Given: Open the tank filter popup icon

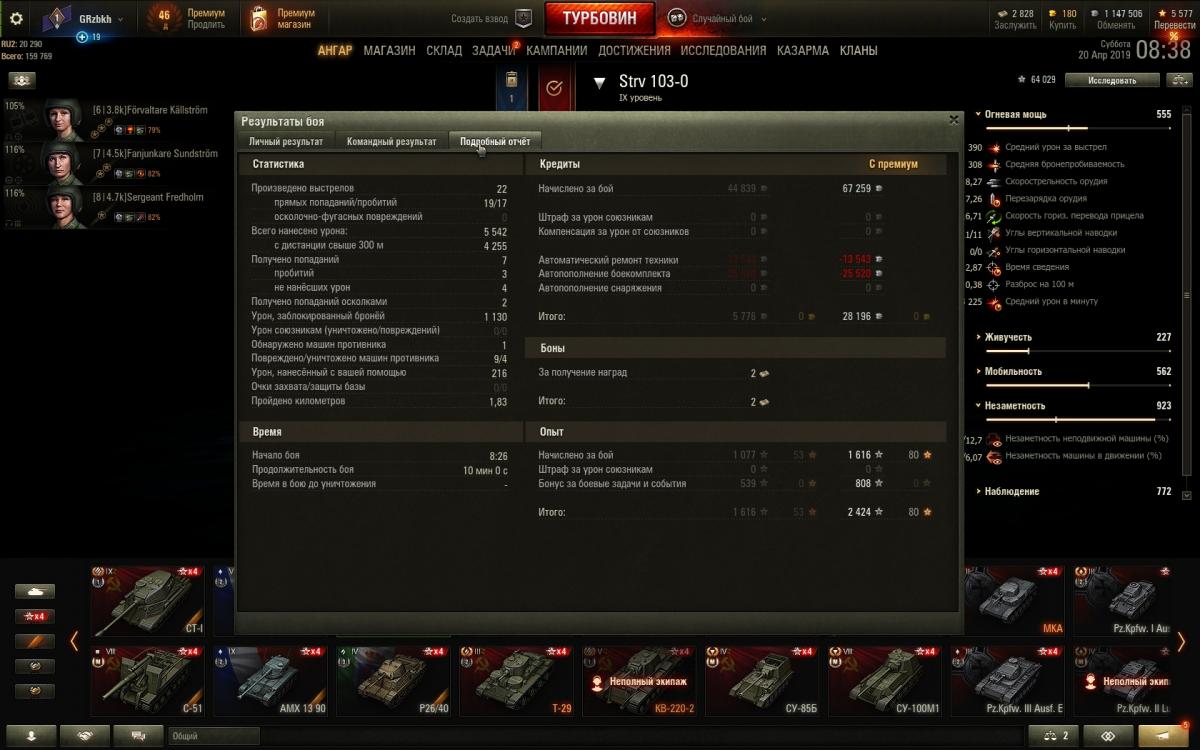Looking at the screenshot, I should 34,591.
